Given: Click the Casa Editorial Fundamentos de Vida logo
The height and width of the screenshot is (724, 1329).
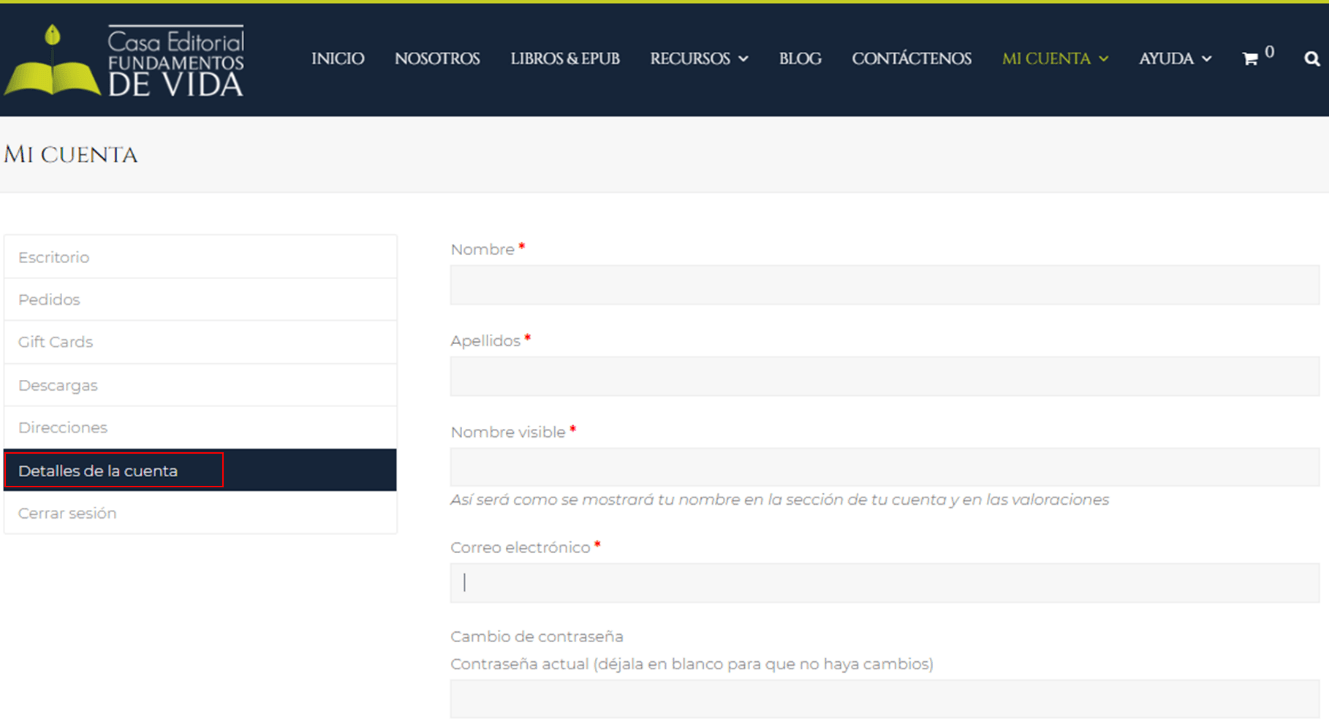Looking at the screenshot, I should [x=125, y=60].
